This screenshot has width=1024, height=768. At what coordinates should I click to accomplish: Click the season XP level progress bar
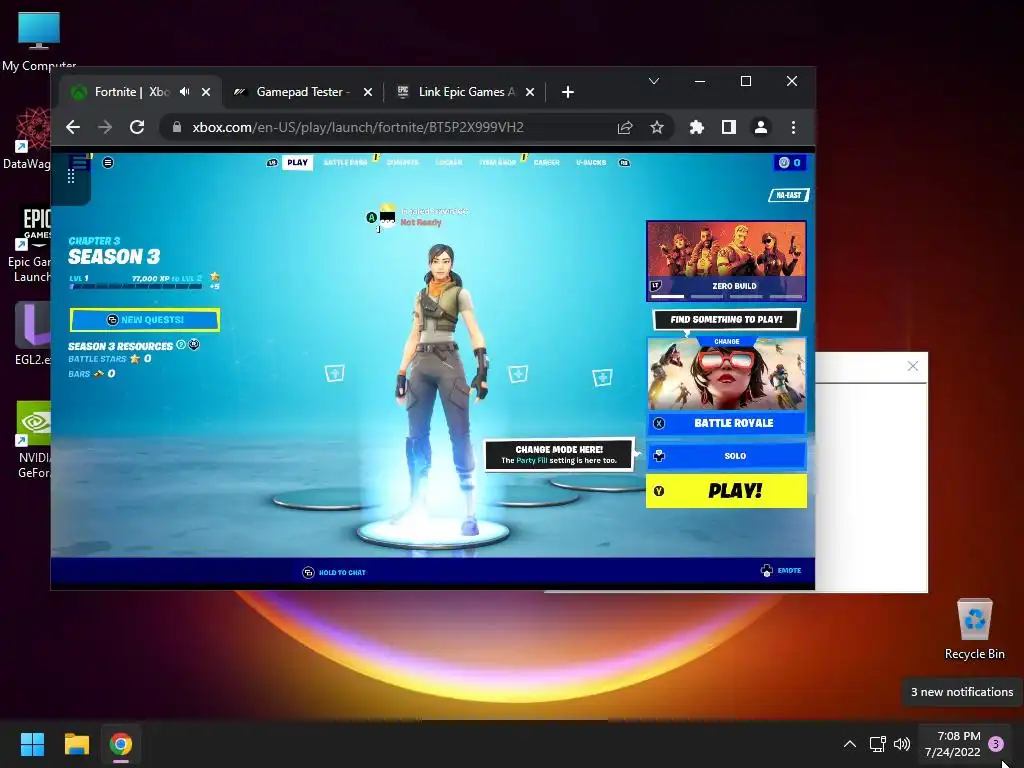pyautogui.click(x=136, y=286)
